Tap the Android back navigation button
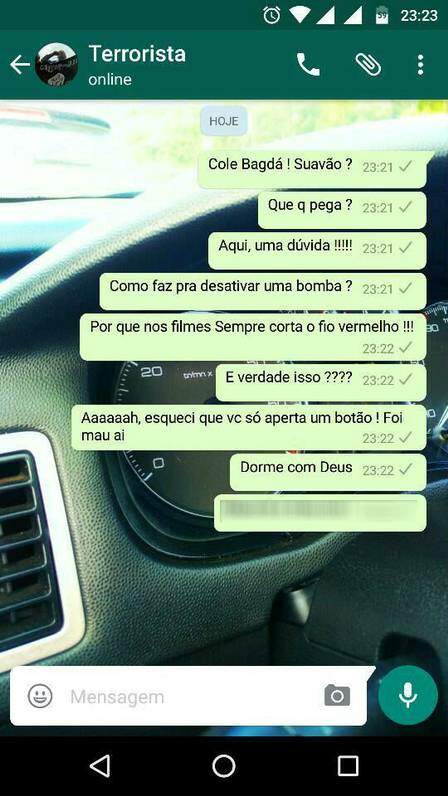This screenshot has width=448, height=796. (100, 766)
